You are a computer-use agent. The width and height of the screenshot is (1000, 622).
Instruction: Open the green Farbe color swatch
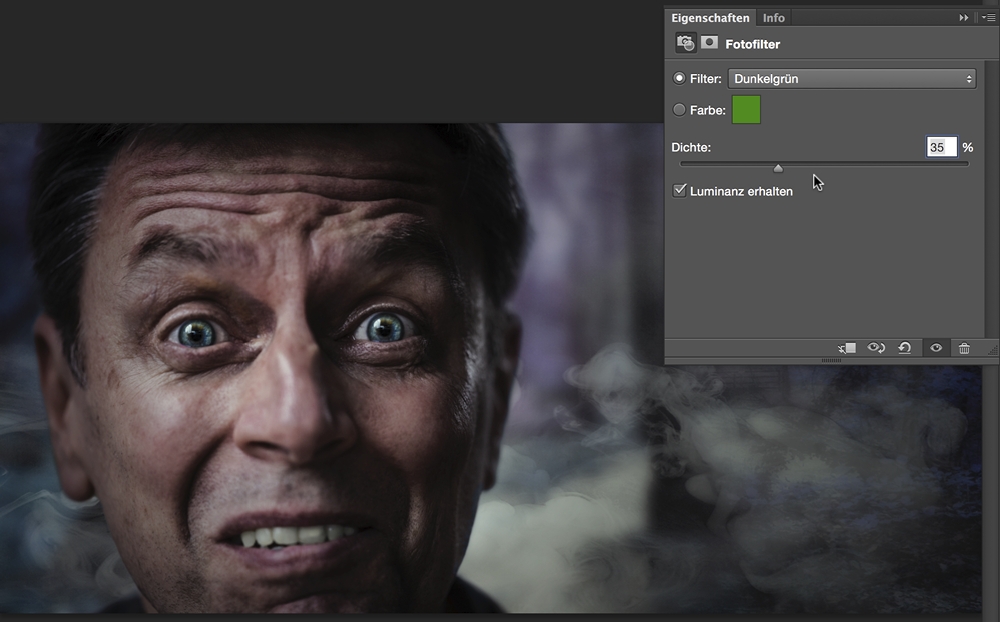(x=746, y=110)
